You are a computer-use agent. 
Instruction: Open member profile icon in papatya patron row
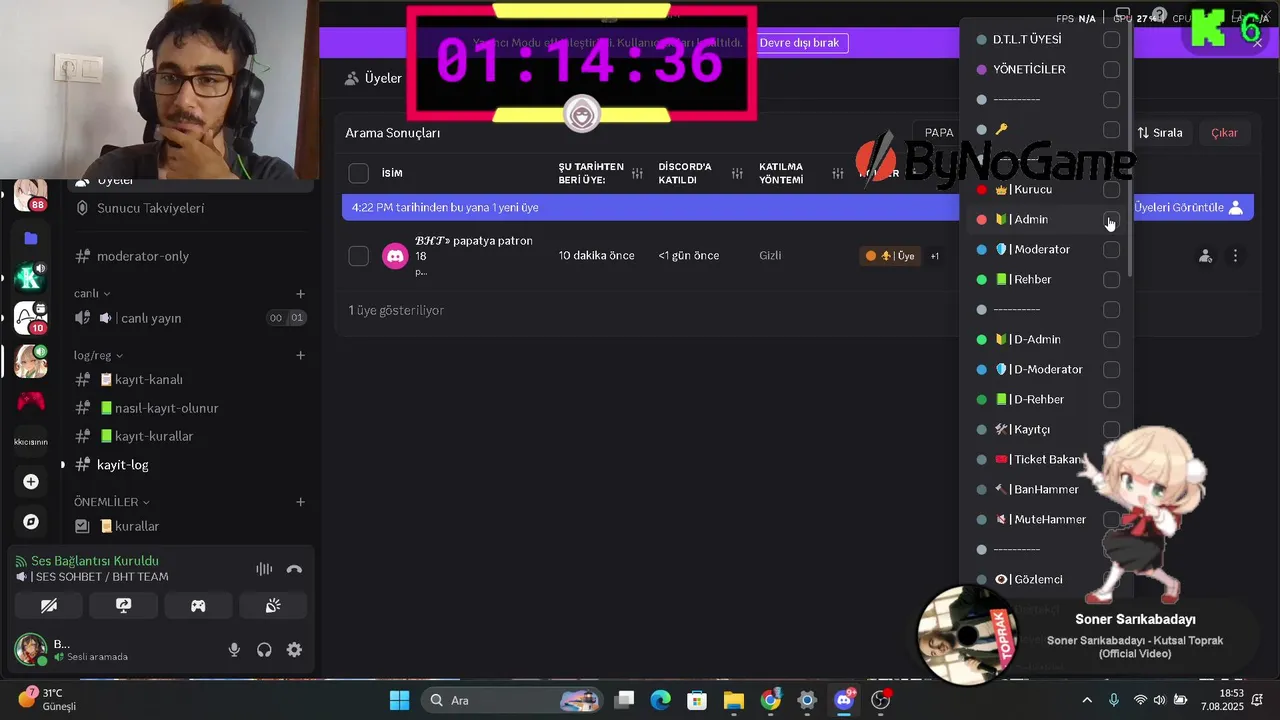click(1205, 256)
